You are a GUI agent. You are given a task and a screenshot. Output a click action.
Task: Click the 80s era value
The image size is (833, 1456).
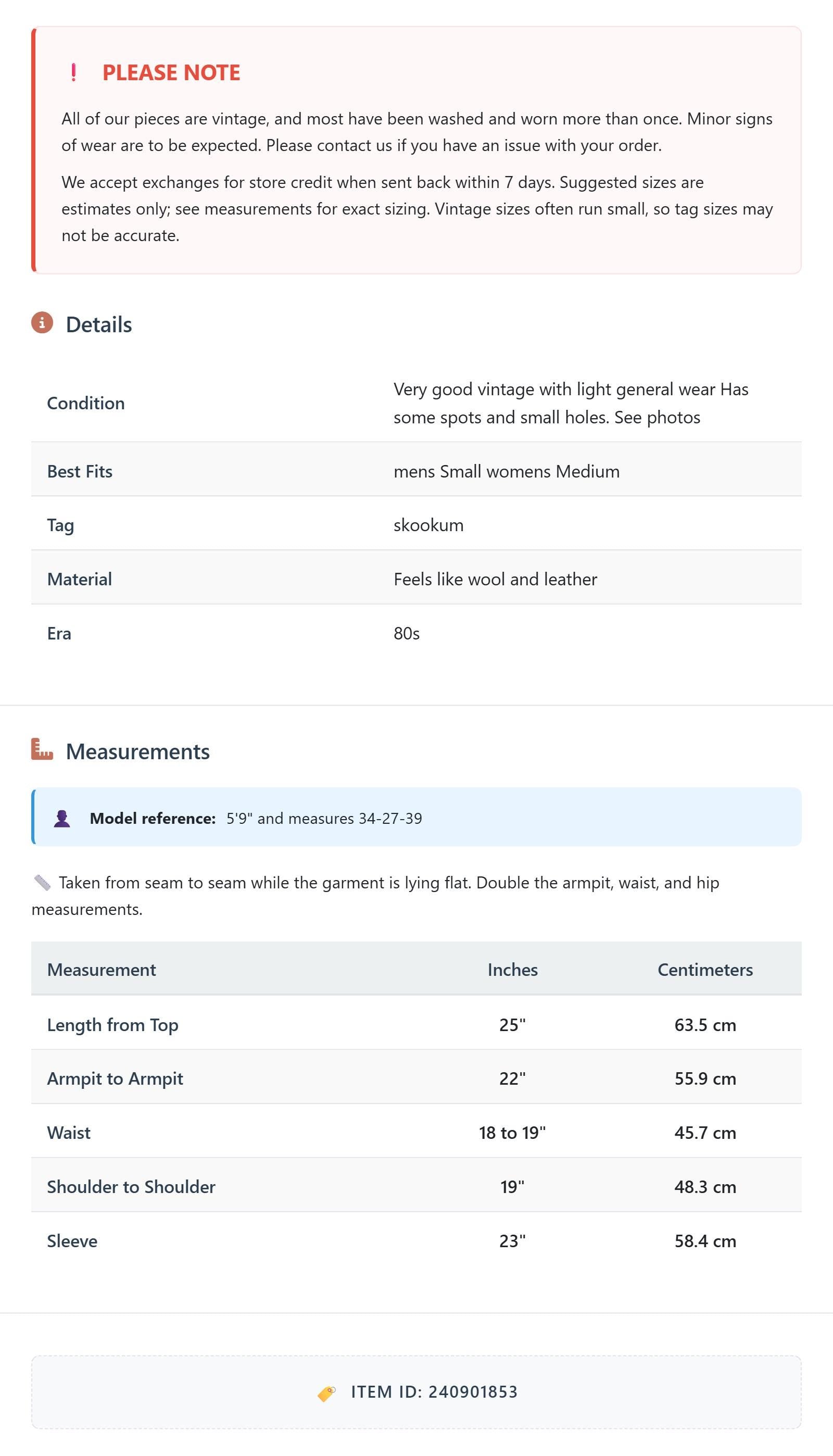pos(407,633)
